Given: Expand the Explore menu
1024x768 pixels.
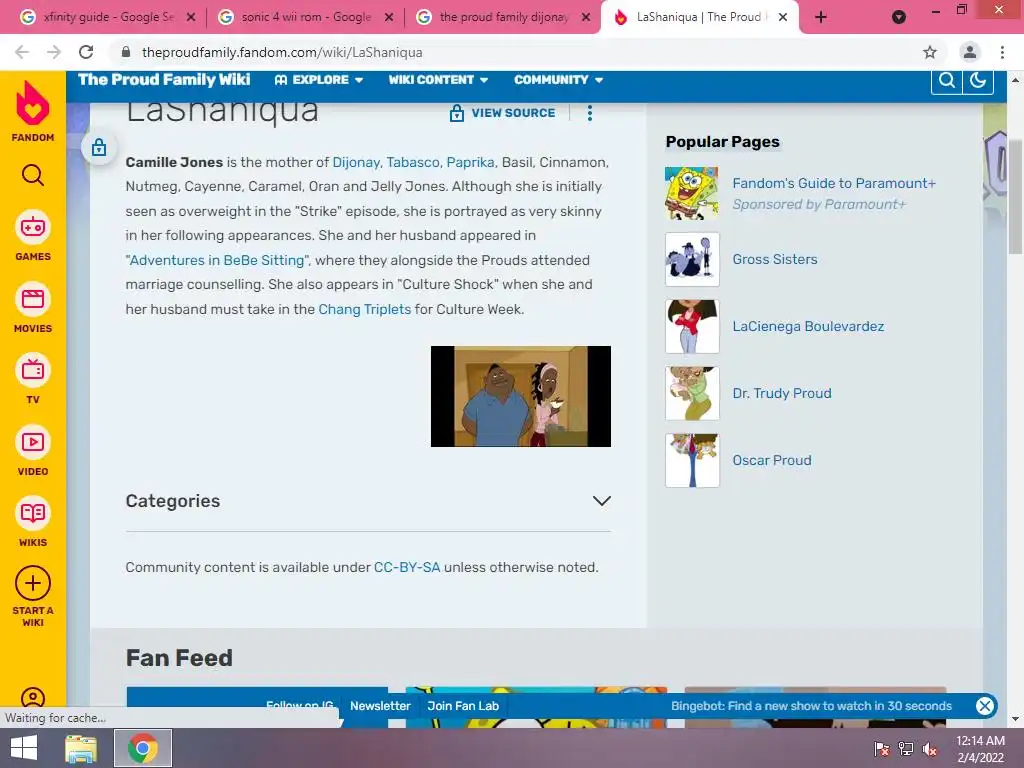Looking at the screenshot, I should pos(319,80).
